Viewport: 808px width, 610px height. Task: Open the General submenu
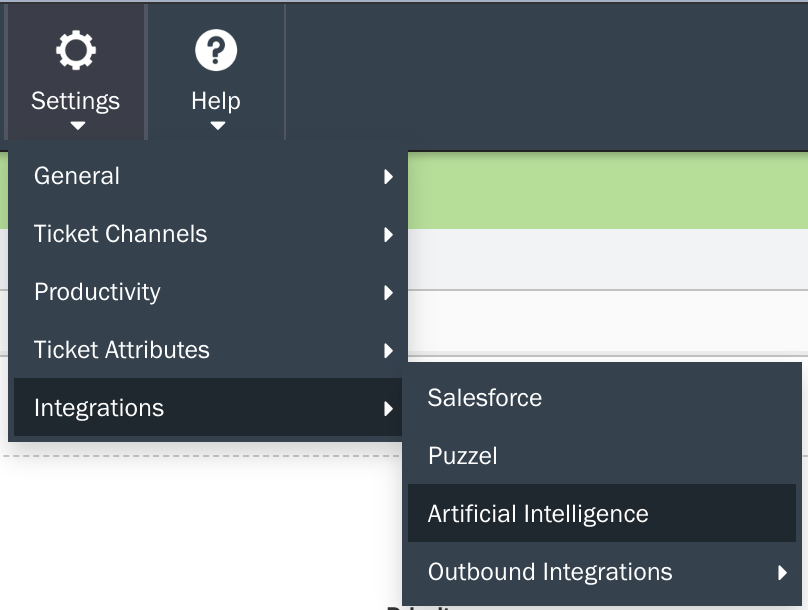tap(77, 176)
